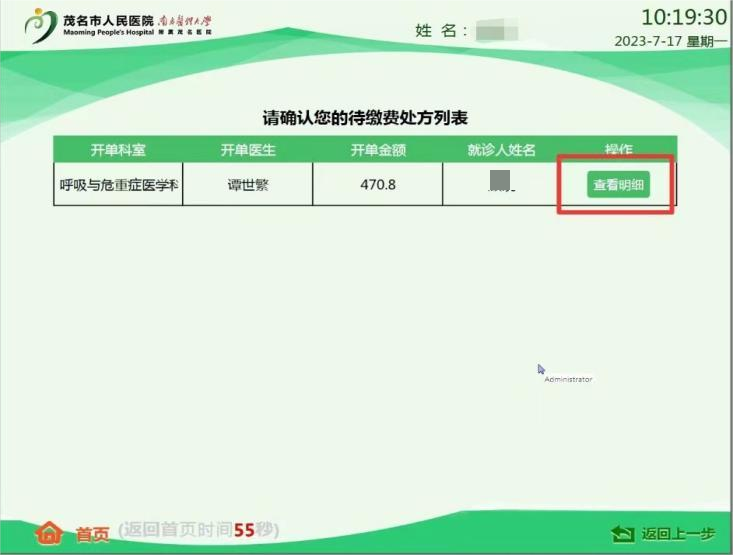Viewport: 733px width, 555px height.
Task: Click the orange home house icon
Action: pyautogui.click(x=49, y=532)
